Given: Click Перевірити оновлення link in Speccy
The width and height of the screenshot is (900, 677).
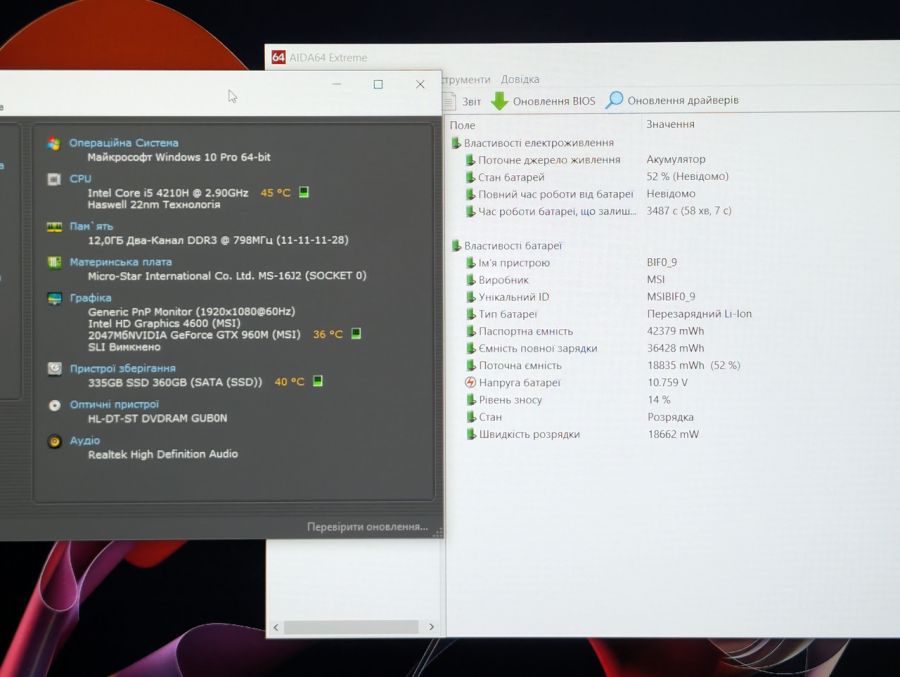Looking at the screenshot, I should (367, 527).
